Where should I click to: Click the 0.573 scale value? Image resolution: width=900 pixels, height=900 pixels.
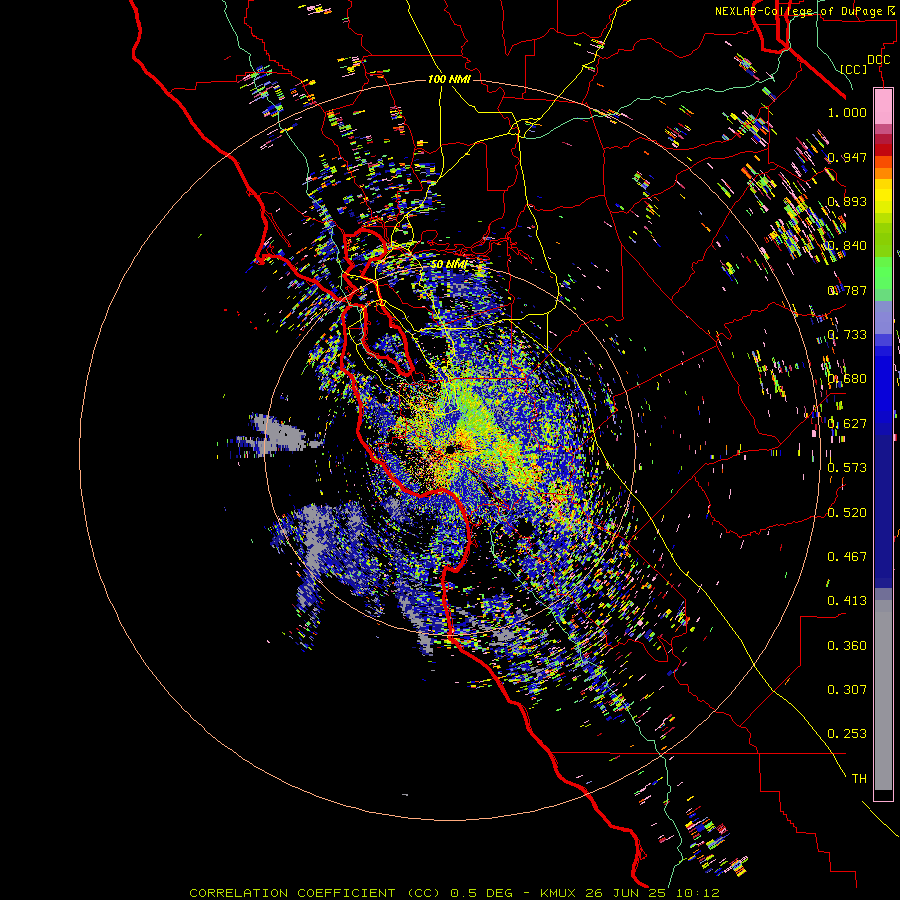point(847,468)
